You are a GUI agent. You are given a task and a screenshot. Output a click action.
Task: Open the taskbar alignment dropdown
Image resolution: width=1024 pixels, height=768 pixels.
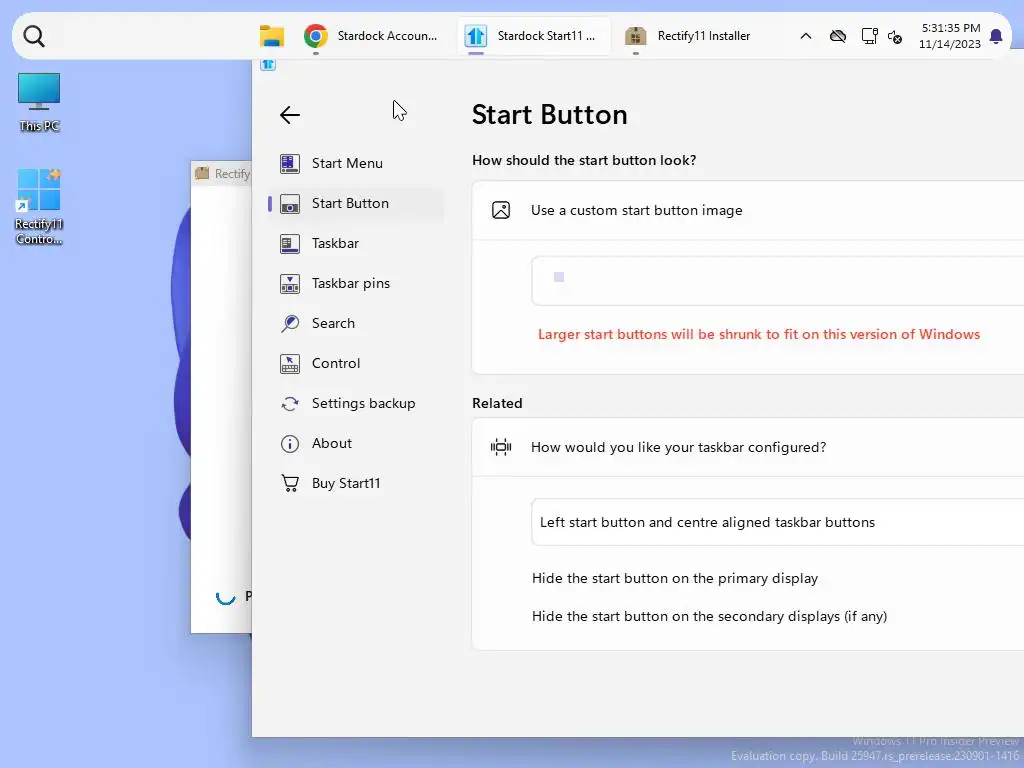[x=777, y=522]
